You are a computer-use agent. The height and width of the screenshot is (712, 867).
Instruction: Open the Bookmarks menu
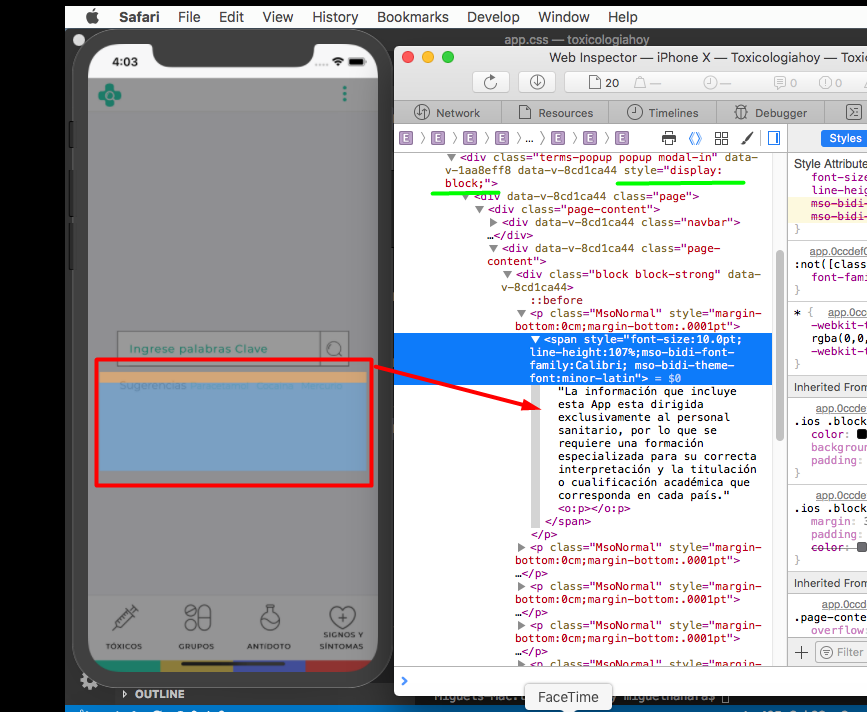click(x=412, y=17)
